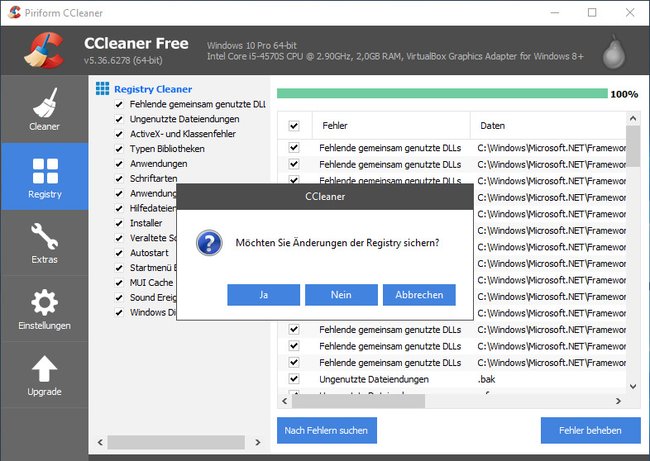Image resolution: width=650 pixels, height=461 pixels.
Task: Click the results vertical scrollbar thumb
Action: (633, 146)
